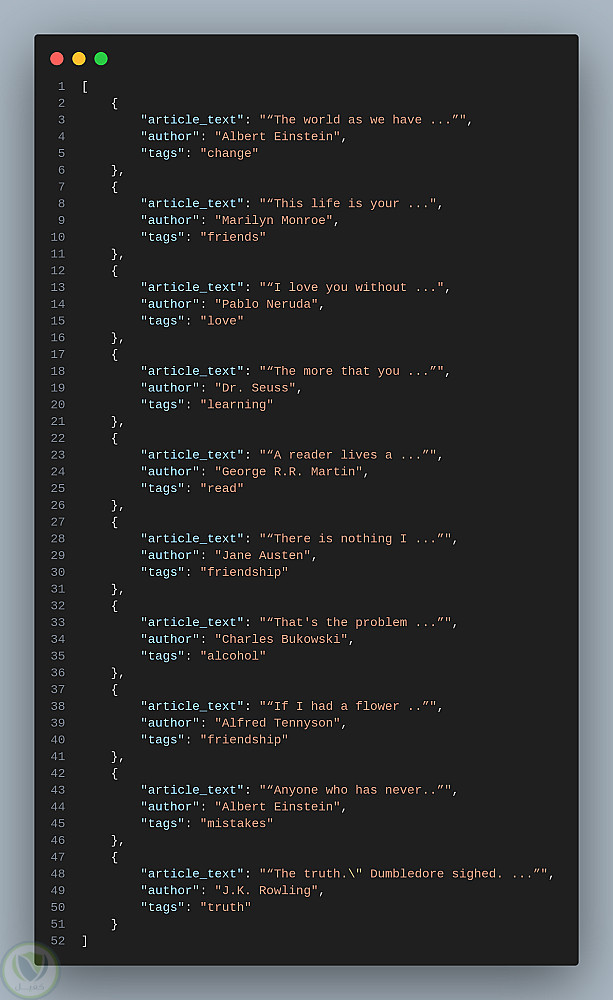The height and width of the screenshot is (1000, 613).
Task: Click line number 1 in the gutter
Action: (x=61, y=87)
